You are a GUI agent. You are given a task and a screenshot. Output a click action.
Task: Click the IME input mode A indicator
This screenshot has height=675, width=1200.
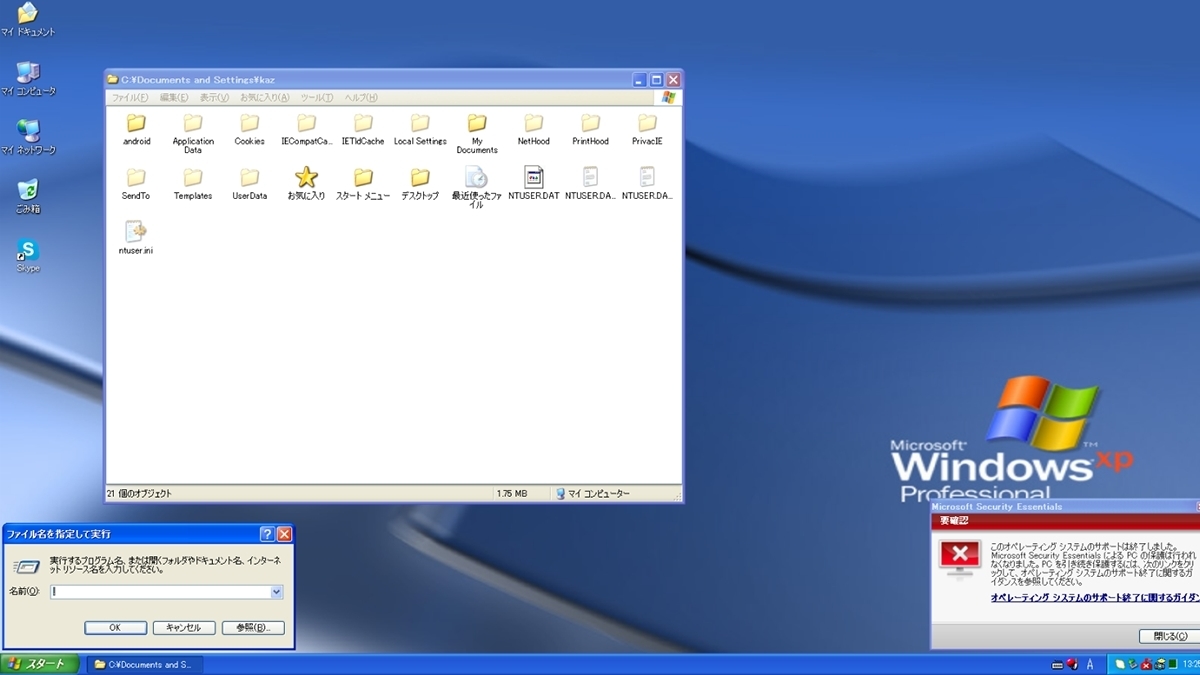(1089, 664)
